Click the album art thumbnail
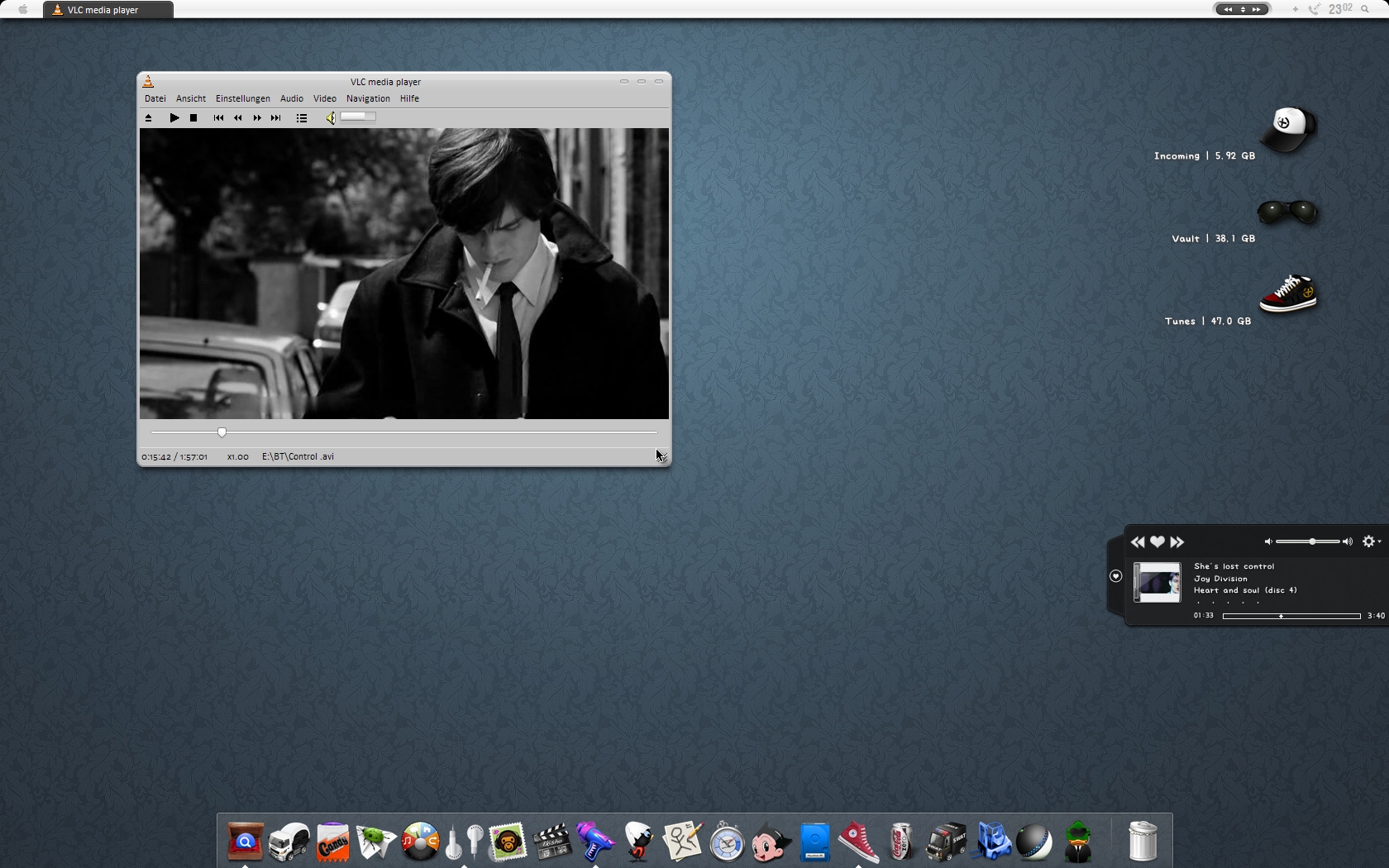This screenshot has height=868, width=1389. tap(1157, 583)
